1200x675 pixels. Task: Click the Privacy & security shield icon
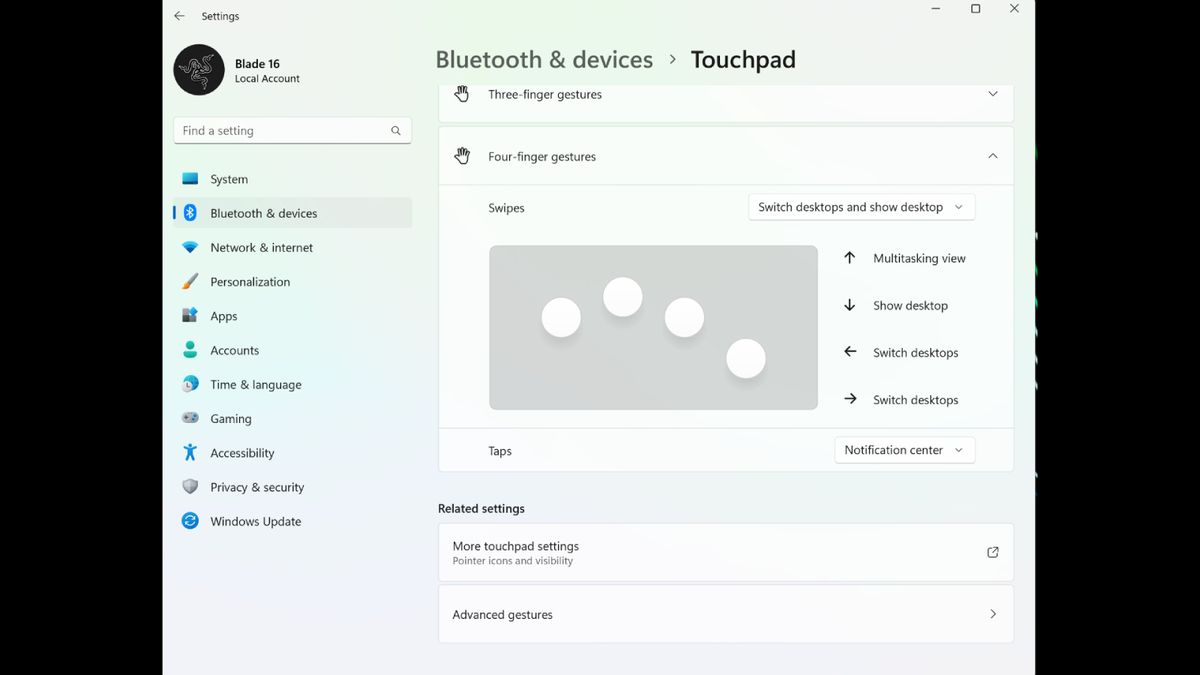190,487
